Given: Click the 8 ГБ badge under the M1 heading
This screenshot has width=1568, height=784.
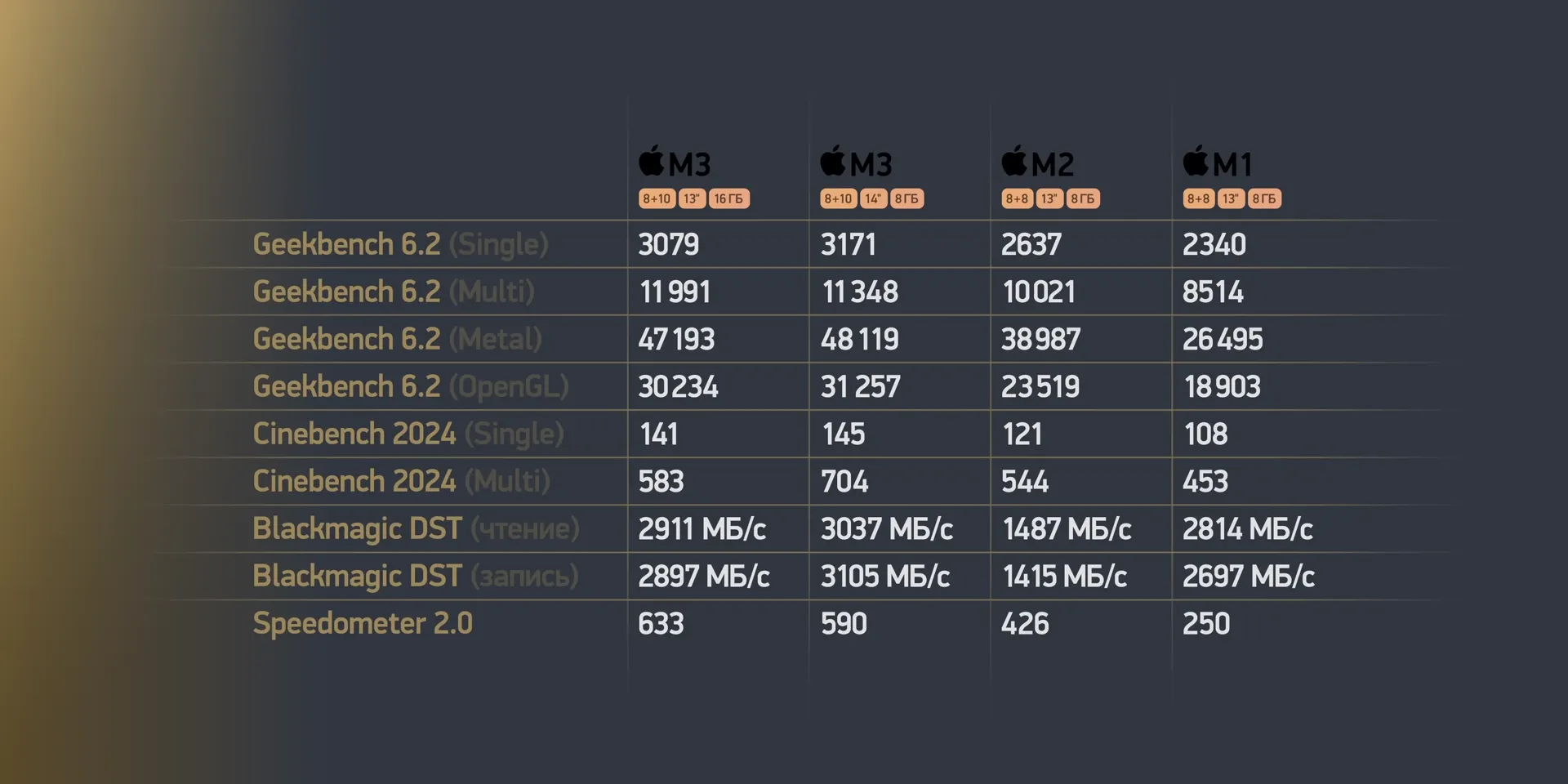Looking at the screenshot, I should tap(1263, 198).
